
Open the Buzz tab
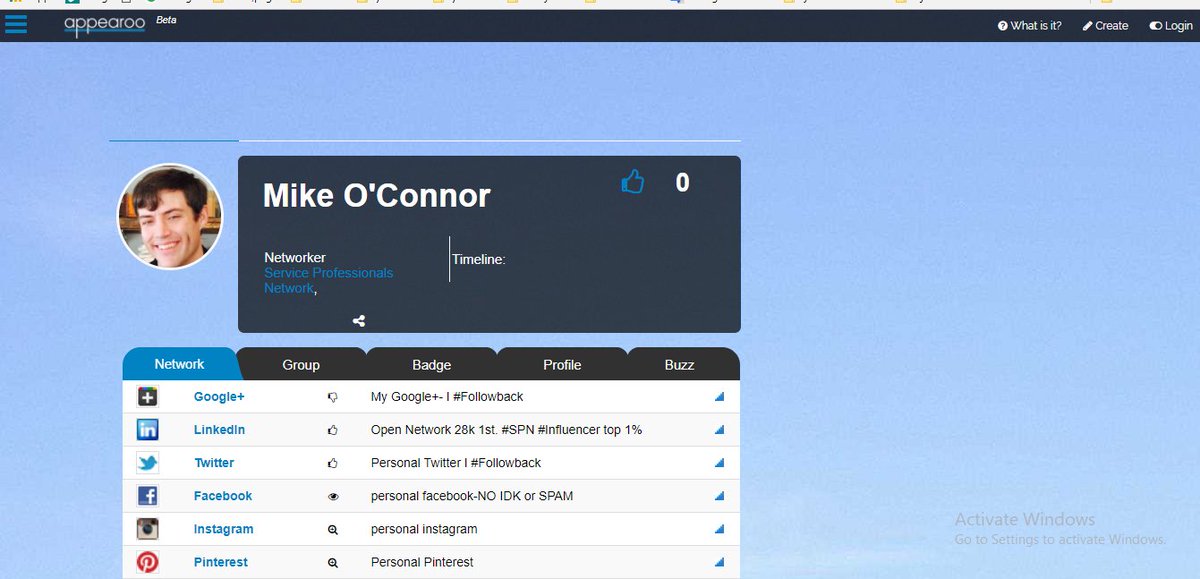(679, 364)
